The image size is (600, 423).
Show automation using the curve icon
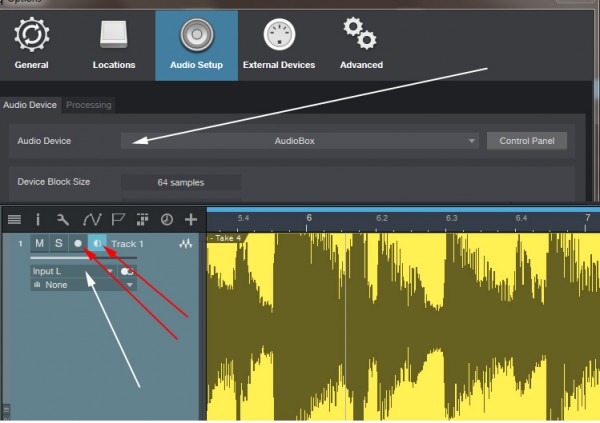[x=91, y=219]
